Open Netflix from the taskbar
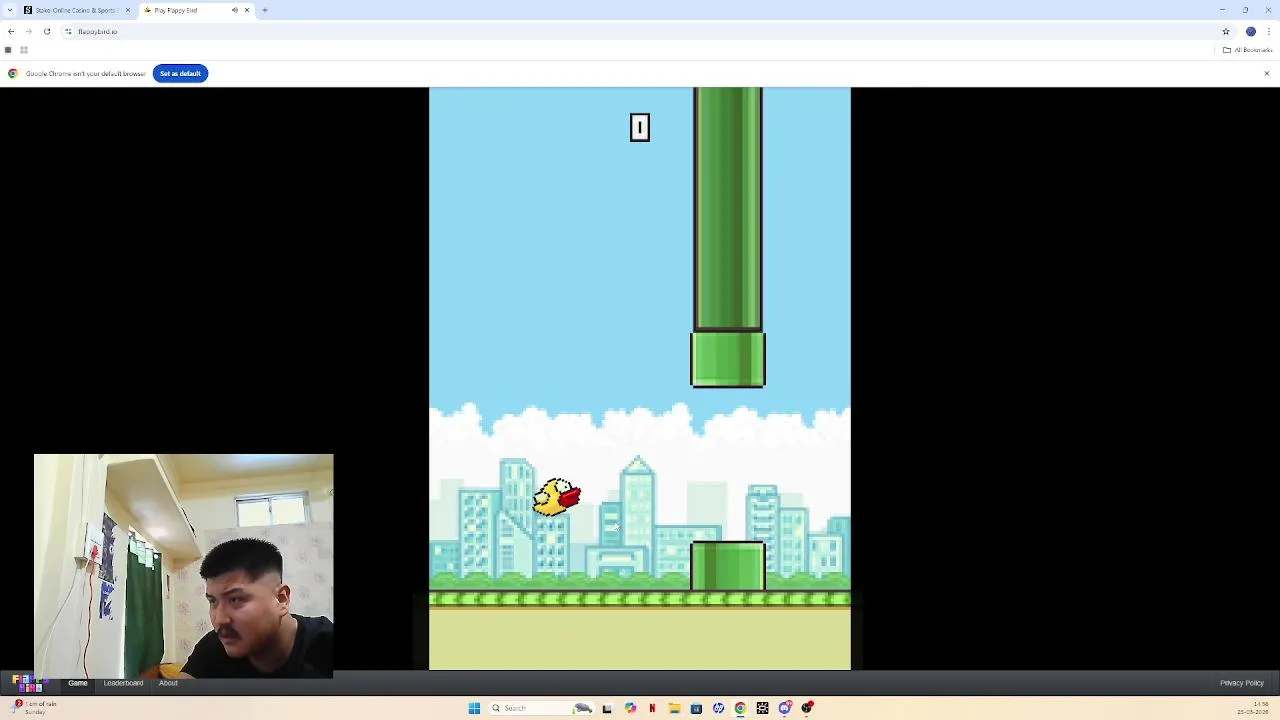The height and width of the screenshot is (720, 1280). (652, 708)
